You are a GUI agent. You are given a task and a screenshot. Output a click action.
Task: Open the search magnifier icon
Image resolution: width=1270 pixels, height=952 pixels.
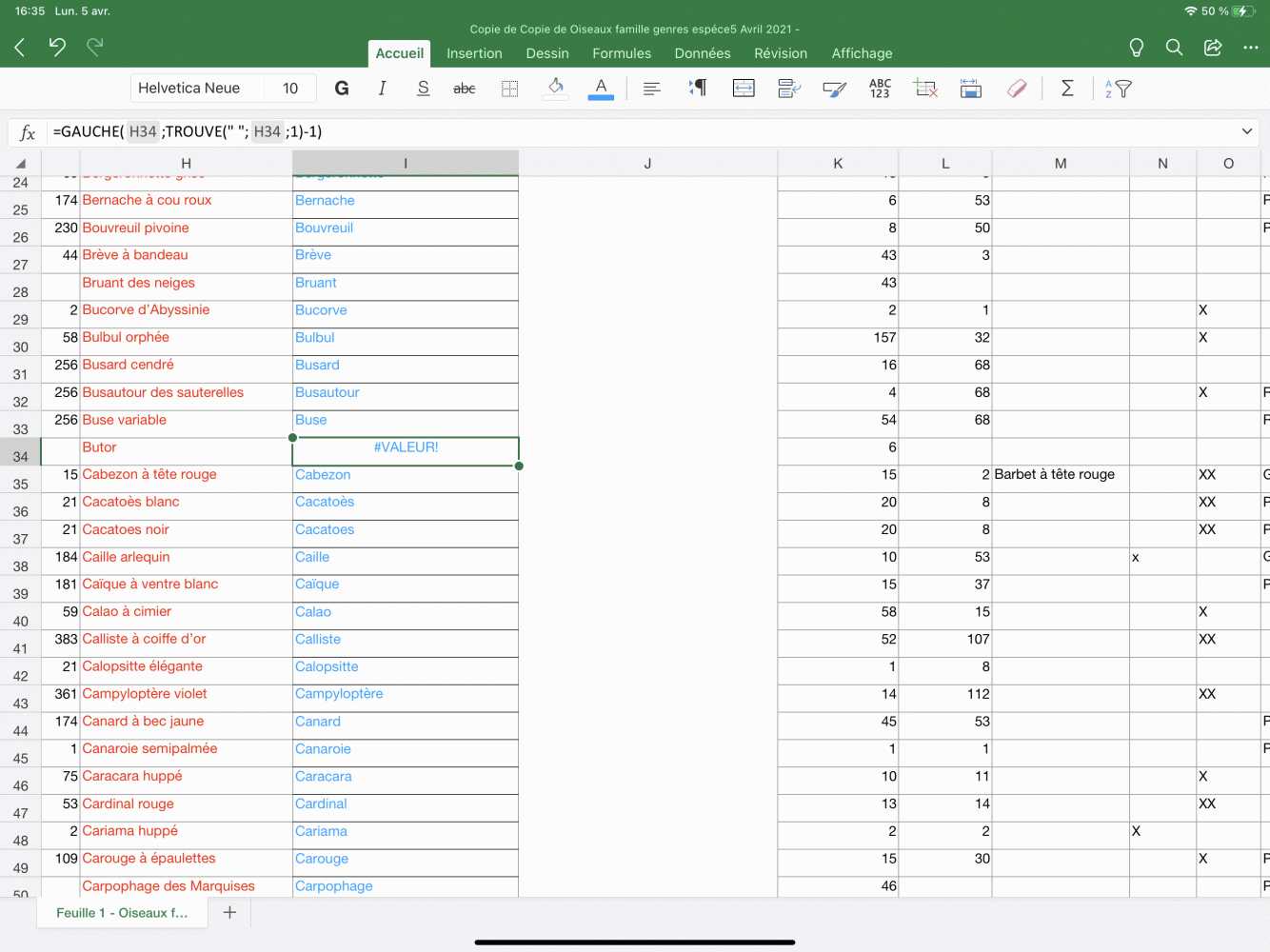(x=1174, y=48)
